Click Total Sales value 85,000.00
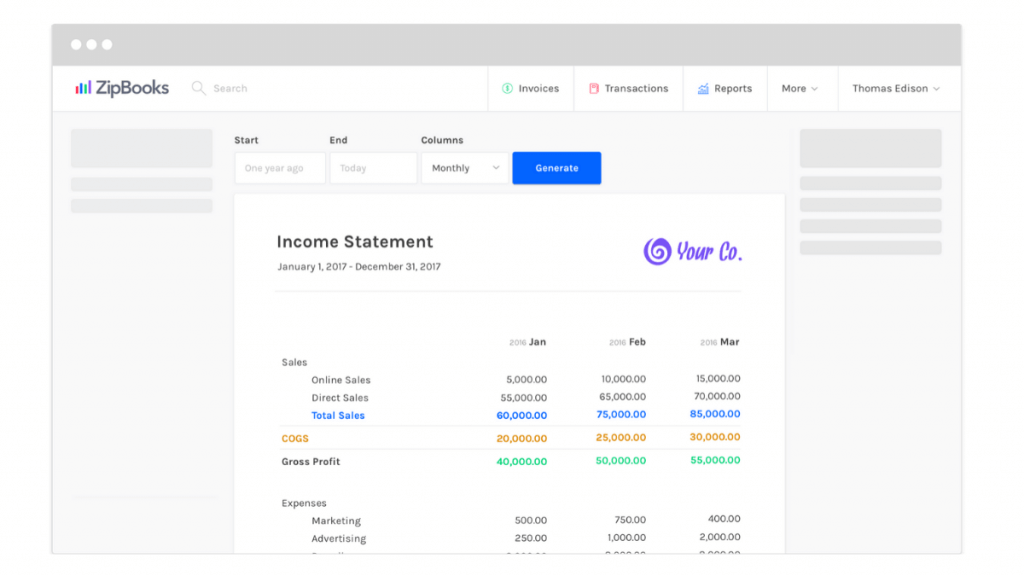The image size is (1024, 576). coord(715,413)
